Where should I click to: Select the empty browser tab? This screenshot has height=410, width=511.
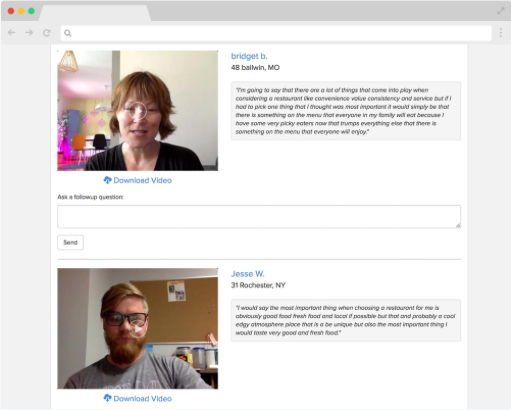click(x=95, y=13)
